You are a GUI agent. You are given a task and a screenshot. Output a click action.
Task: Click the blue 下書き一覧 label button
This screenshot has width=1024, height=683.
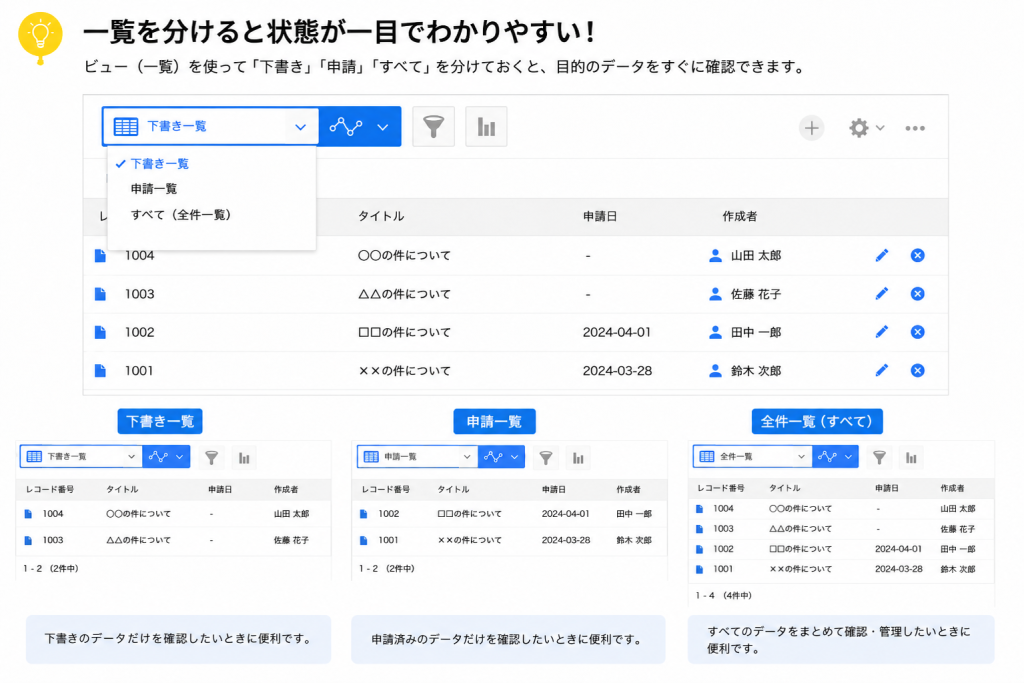pyautogui.click(x=160, y=421)
